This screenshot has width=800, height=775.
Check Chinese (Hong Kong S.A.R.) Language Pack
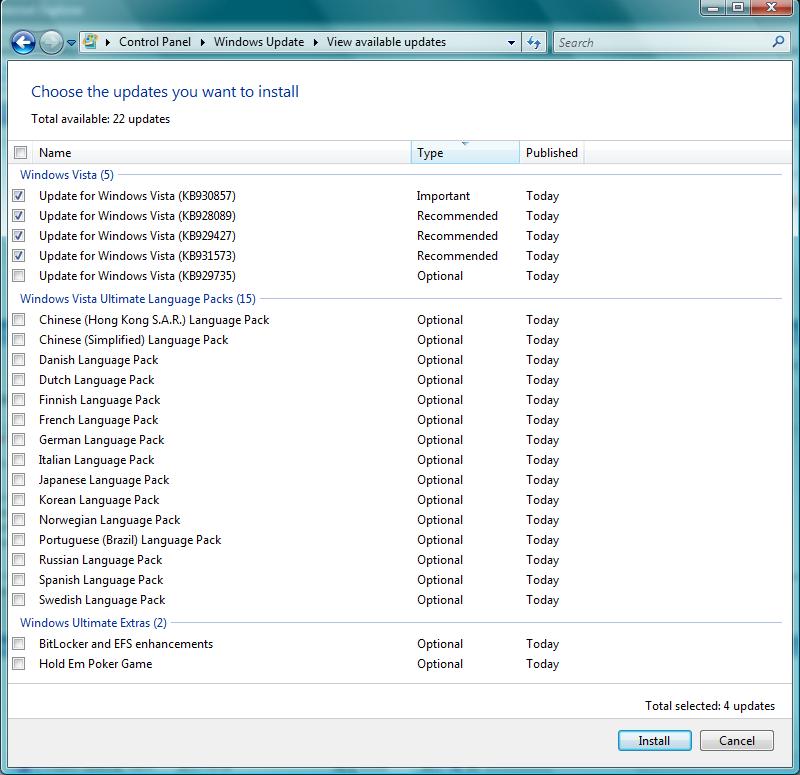pyautogui.click(x=19, y=319)
